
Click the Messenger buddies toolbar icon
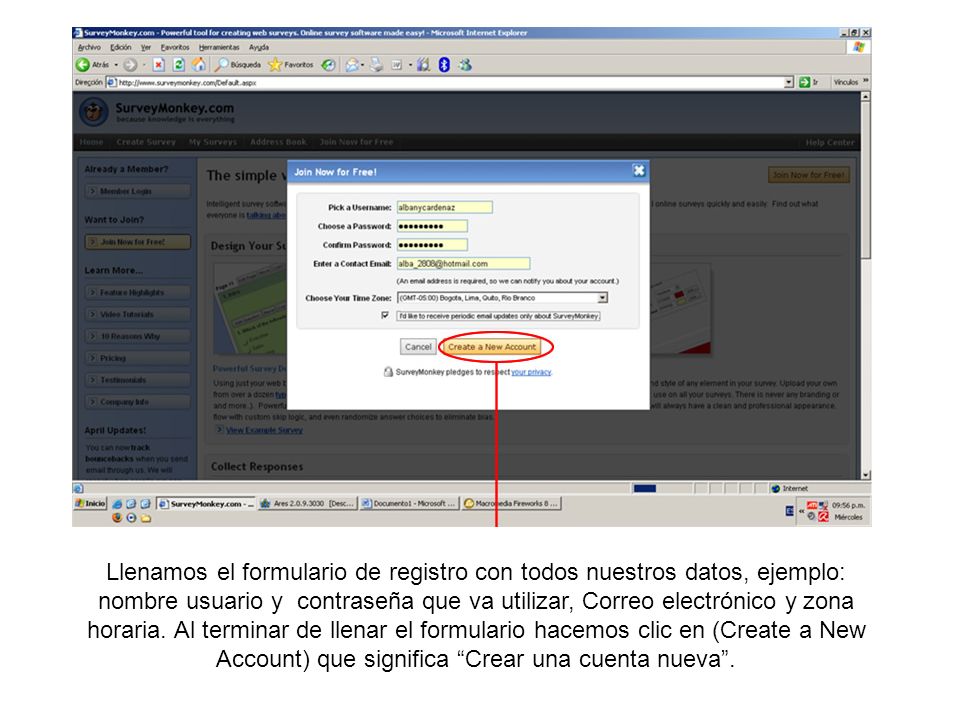point(465,64)
